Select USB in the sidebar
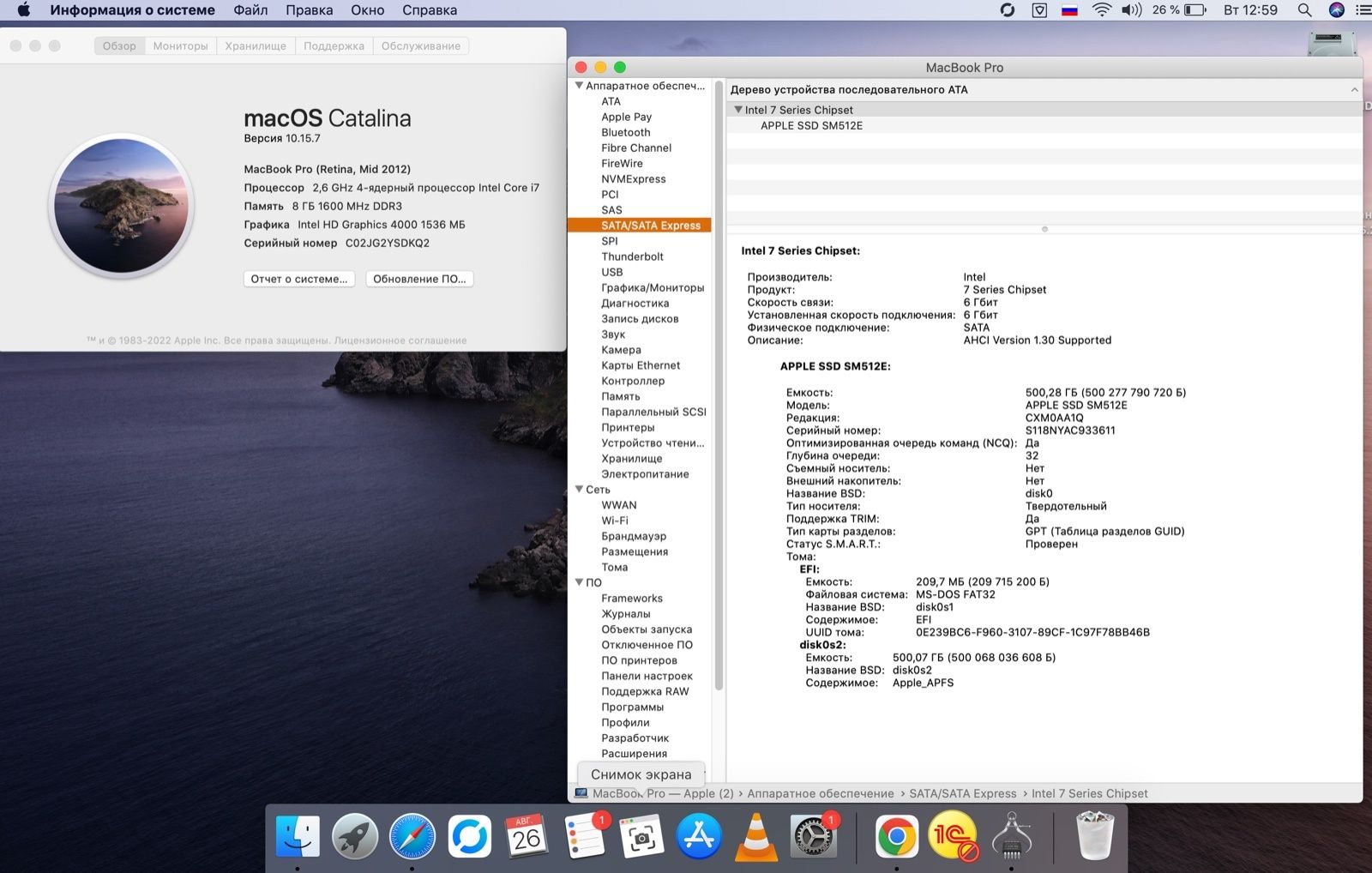Screen dimensions: 1372x873 pyautogui.click(x=612, y=272)
